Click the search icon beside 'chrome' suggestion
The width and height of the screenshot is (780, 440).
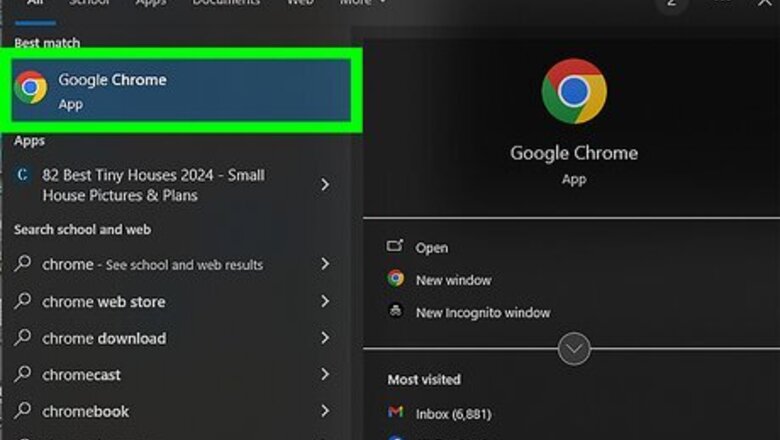23,264
